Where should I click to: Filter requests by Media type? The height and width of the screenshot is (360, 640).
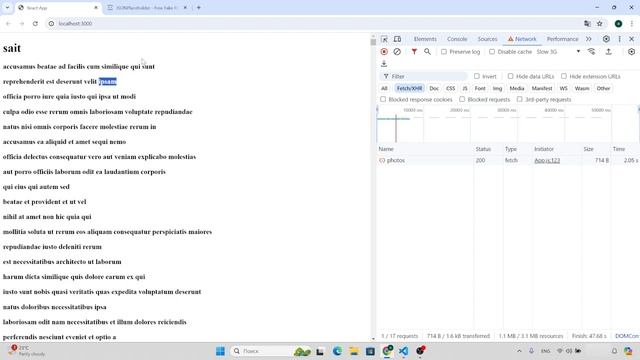point(517,88)
